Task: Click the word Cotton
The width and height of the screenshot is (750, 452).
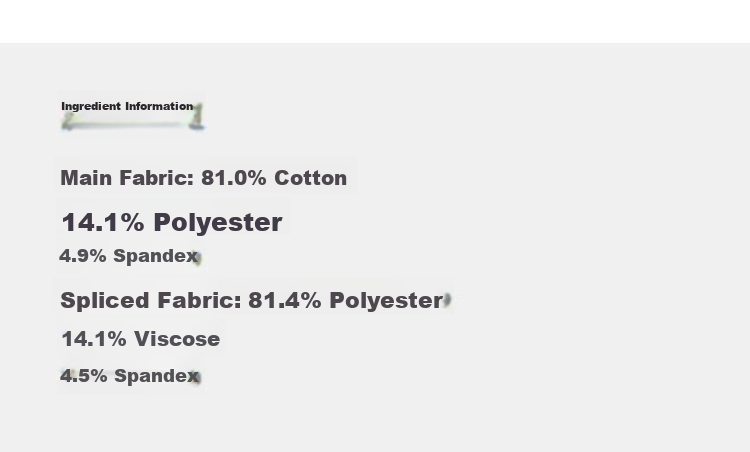Action: 310,178
